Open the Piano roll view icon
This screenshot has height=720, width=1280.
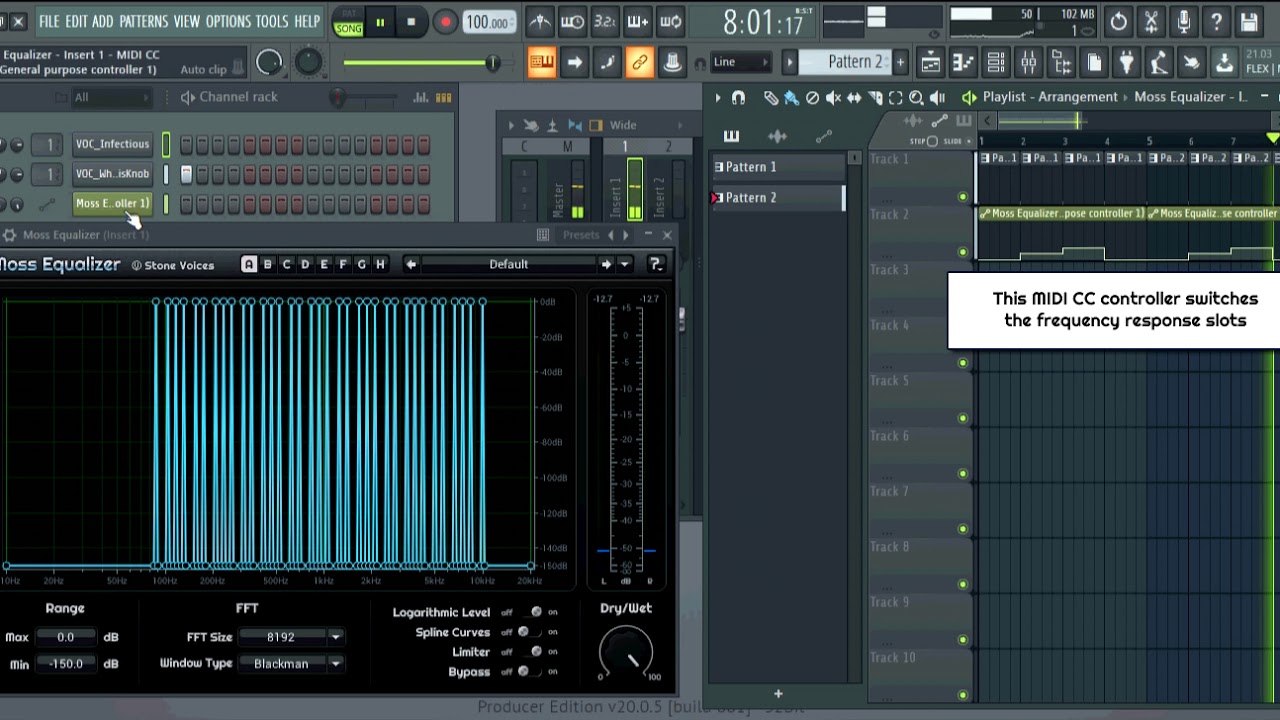click(x=963, y=63)
